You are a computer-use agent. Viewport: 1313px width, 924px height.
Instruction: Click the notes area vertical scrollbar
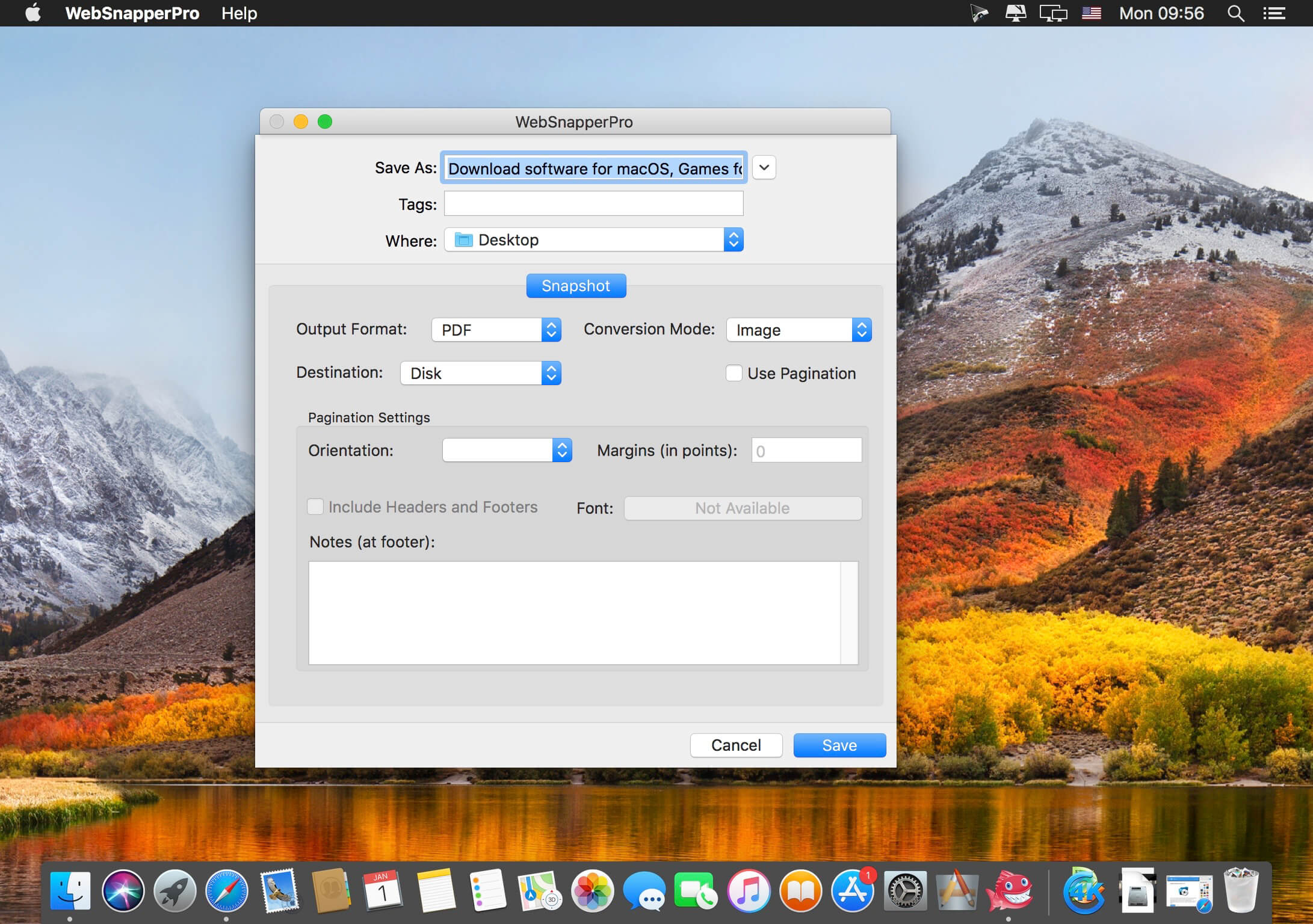pyautogui.click(x=850, y=612)
